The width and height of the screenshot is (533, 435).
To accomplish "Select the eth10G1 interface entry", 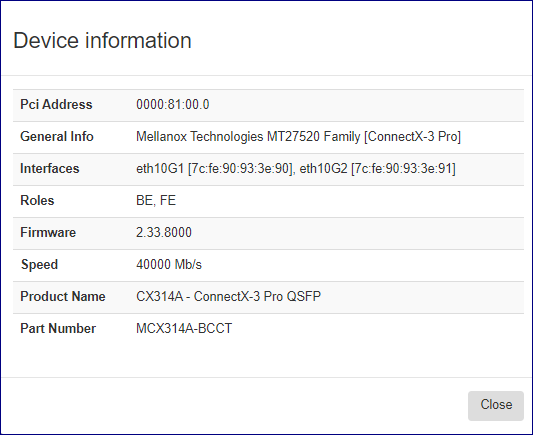I will click(x=214, y=168).
